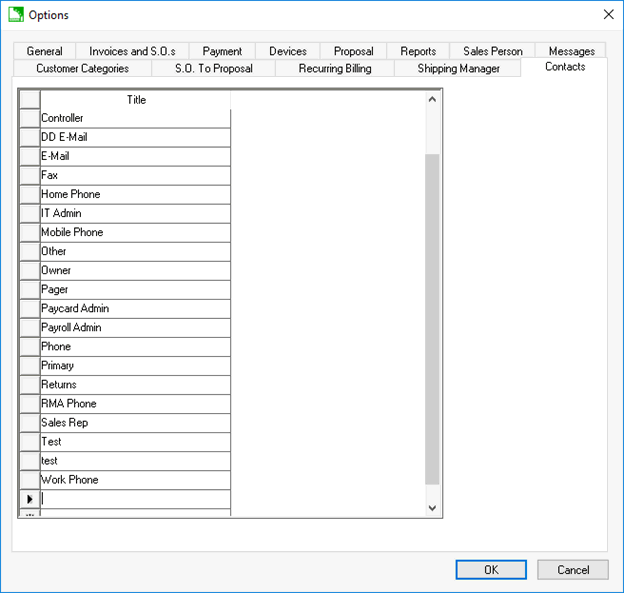The image size is (624, 593).
Task: Click the Cancel button
Action: pyautogui.click(x=572, y=570)
